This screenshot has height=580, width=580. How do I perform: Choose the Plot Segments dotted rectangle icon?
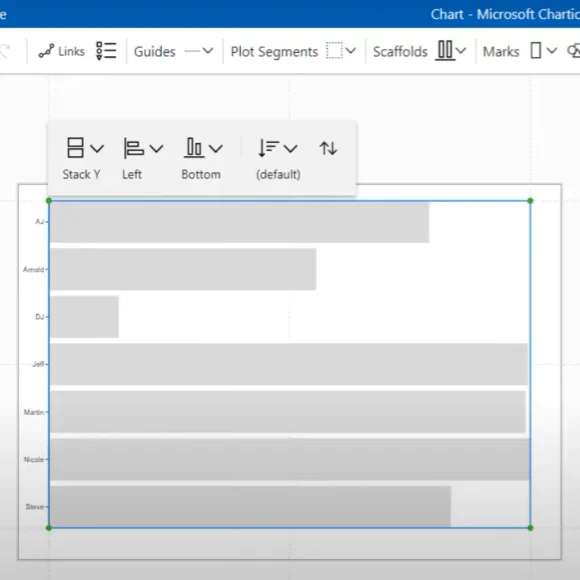click(x=334, y=51)
